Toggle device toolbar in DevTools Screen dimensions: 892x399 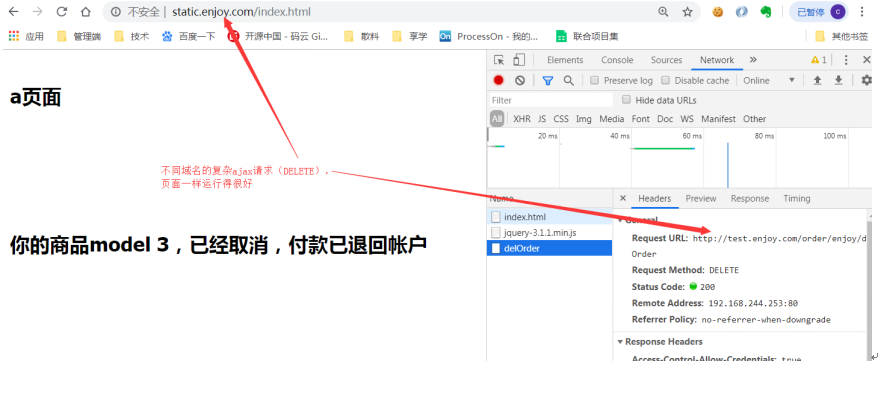(x=518, y=60)
